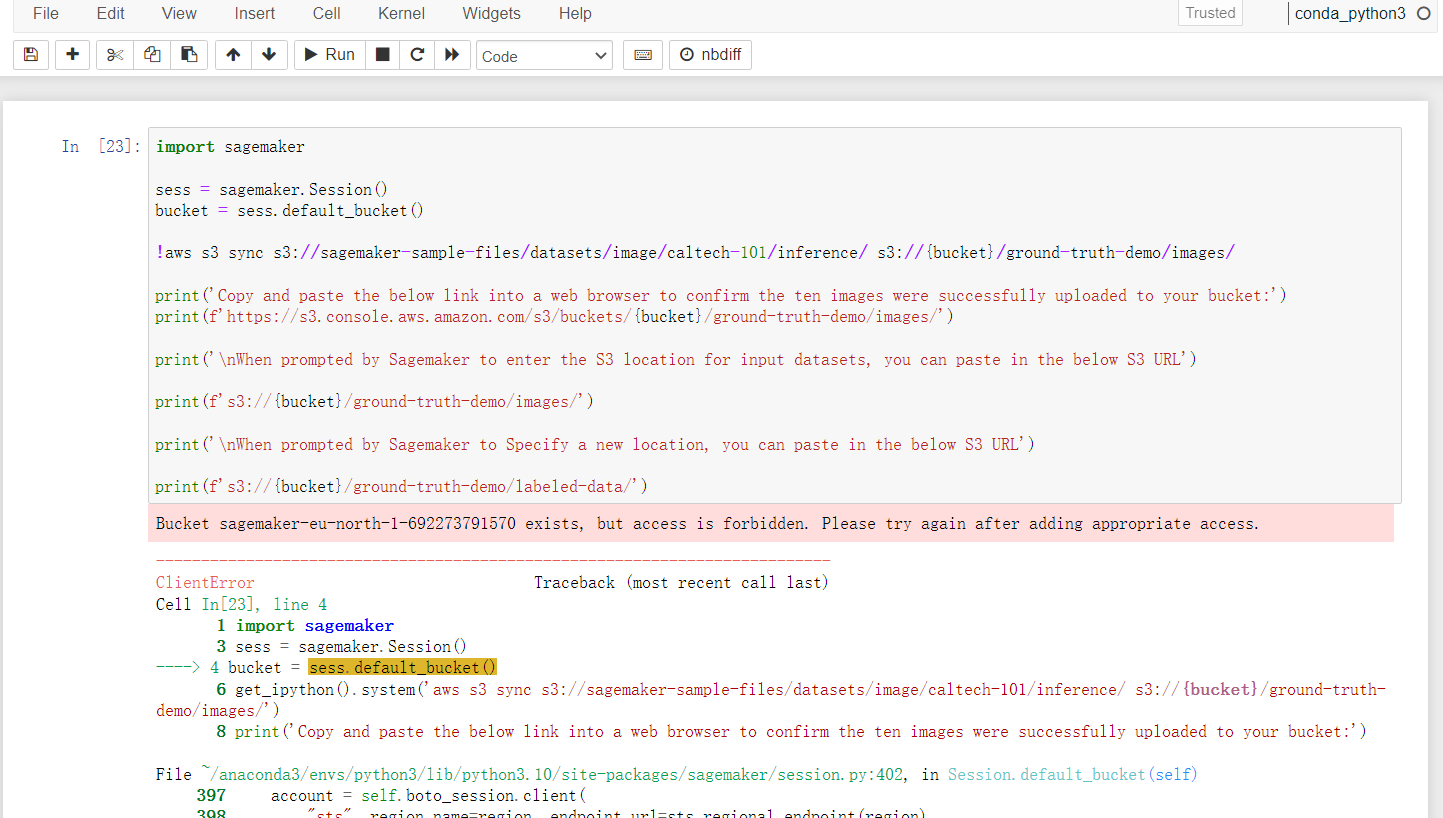
Task: Open the Help menu
Action: pyautogui.click(x=575, y=14)
